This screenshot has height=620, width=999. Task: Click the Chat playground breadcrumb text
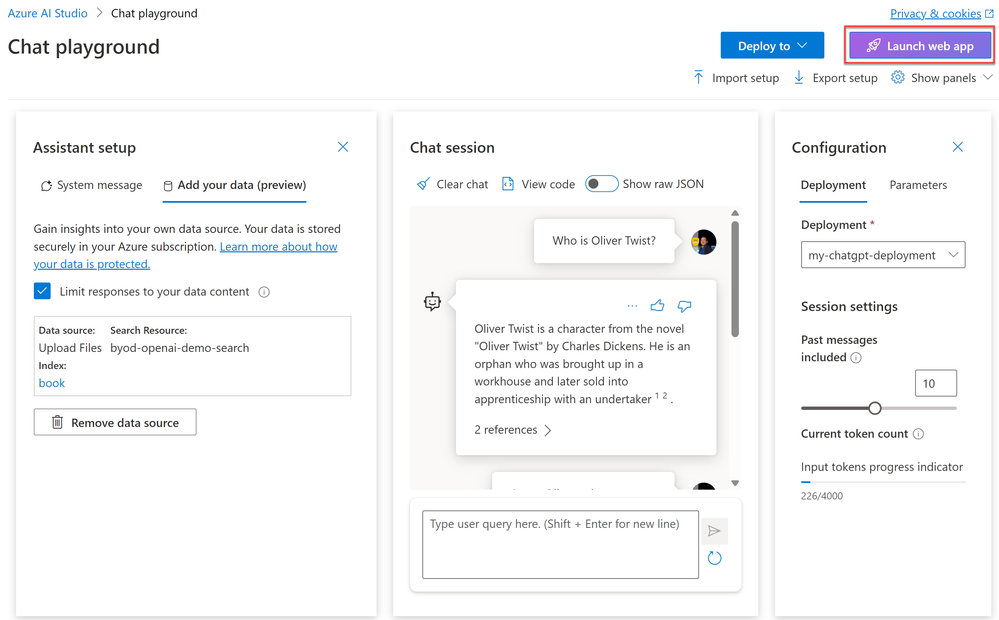(x=154, y=13)
